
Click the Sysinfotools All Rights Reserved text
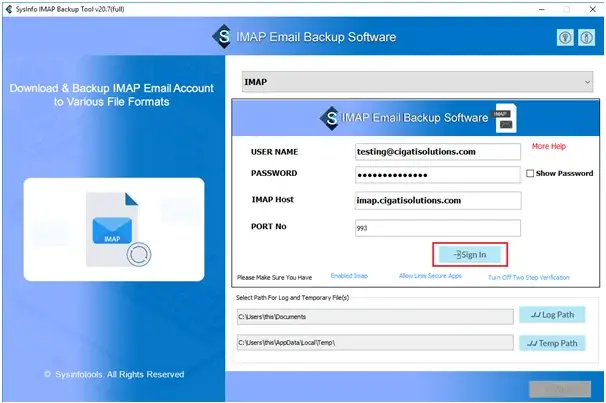pos(114,374)
